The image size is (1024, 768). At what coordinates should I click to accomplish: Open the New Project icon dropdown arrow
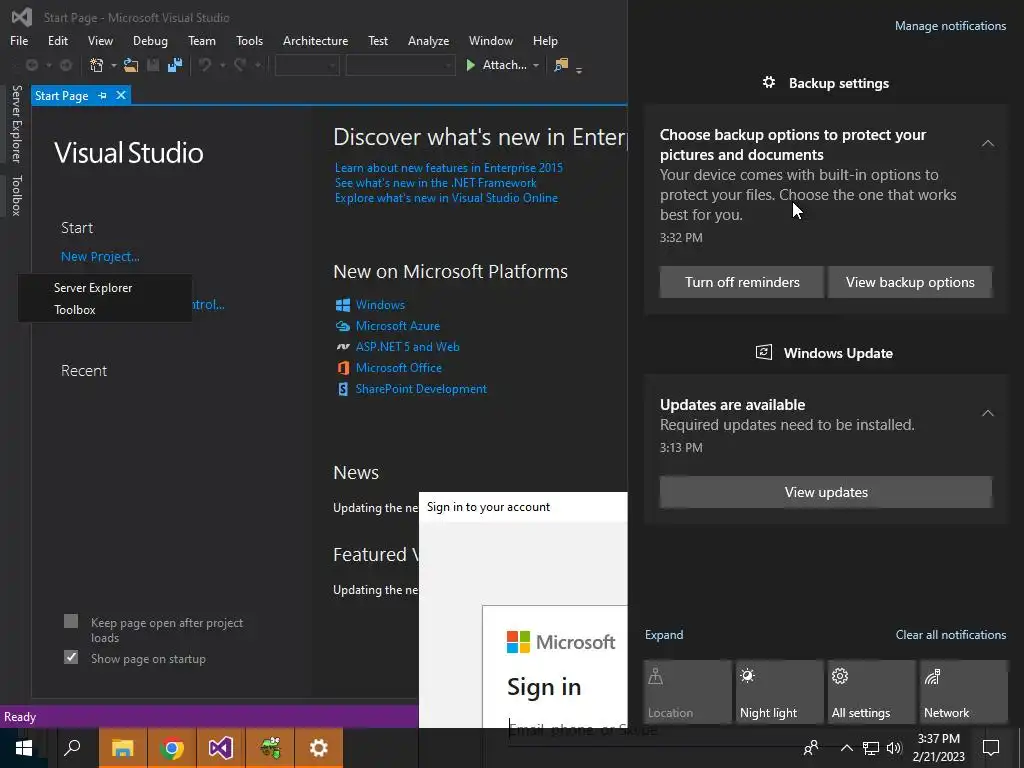[x=114, y=65]
